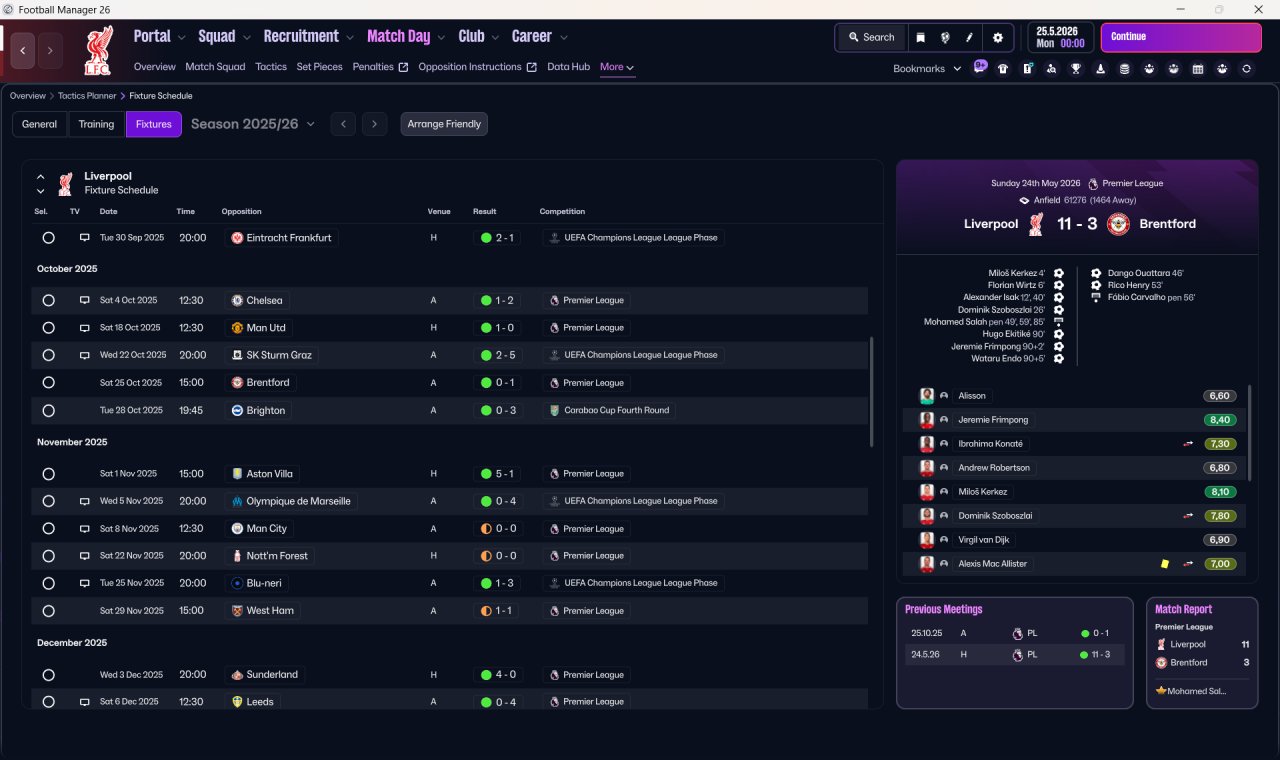Open the More submenu dropdown
Screen dimensions: 1280x760
(617, 67)
